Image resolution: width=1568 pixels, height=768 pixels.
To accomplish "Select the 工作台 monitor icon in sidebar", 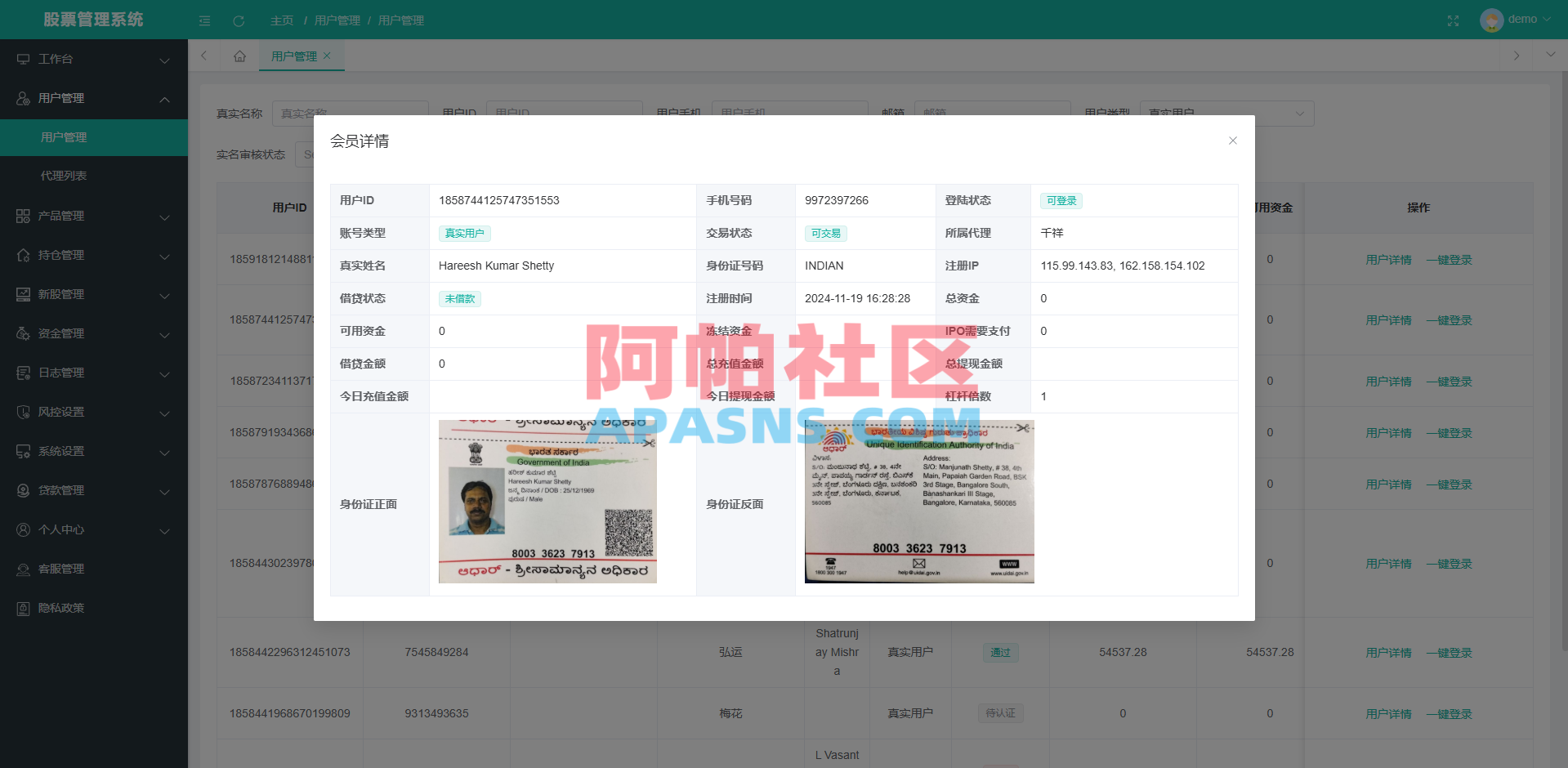I will click(23, 58).
